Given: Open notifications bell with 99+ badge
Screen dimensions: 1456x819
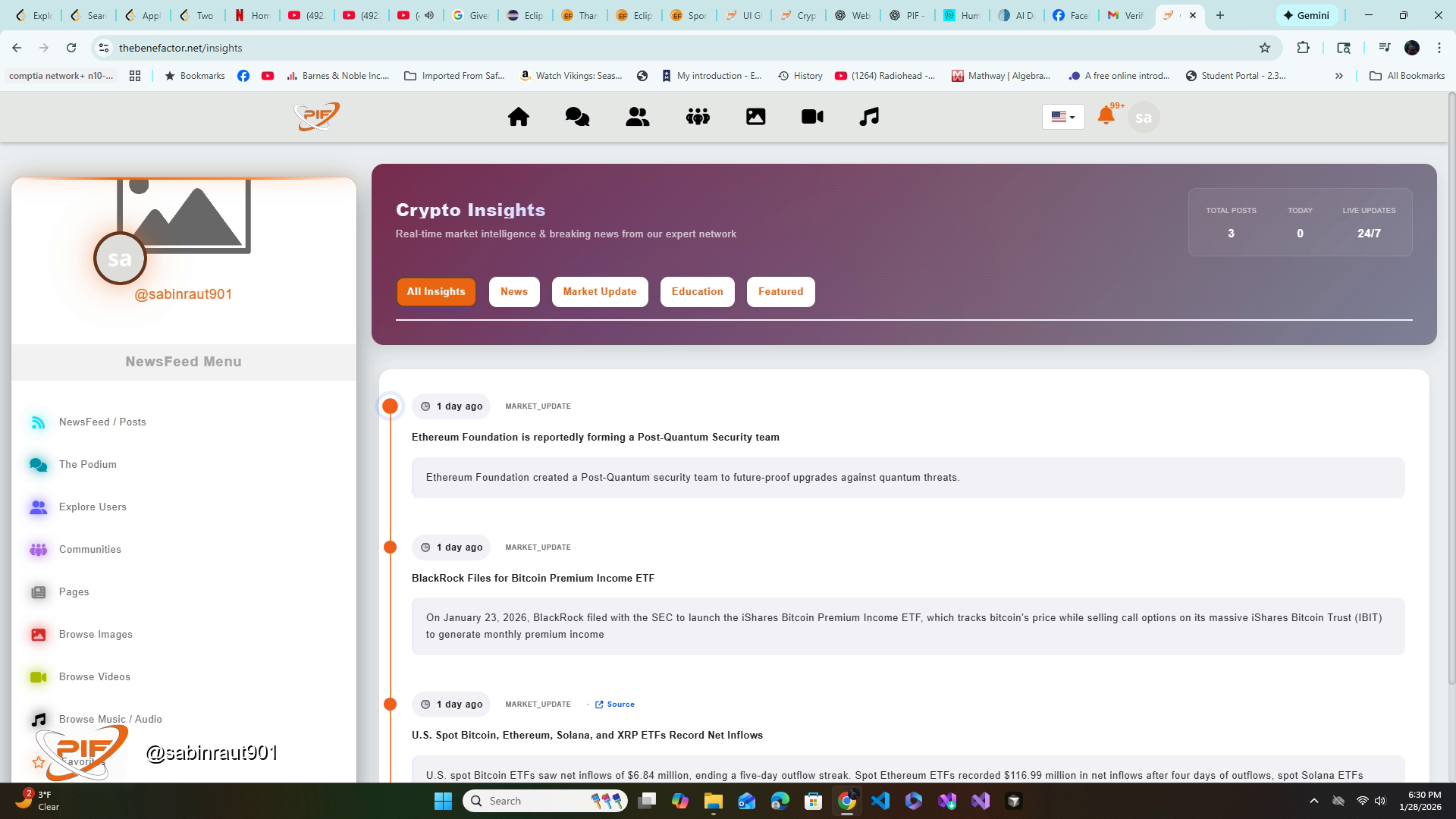Looking at the screenshot, I should click(1106, 115).
